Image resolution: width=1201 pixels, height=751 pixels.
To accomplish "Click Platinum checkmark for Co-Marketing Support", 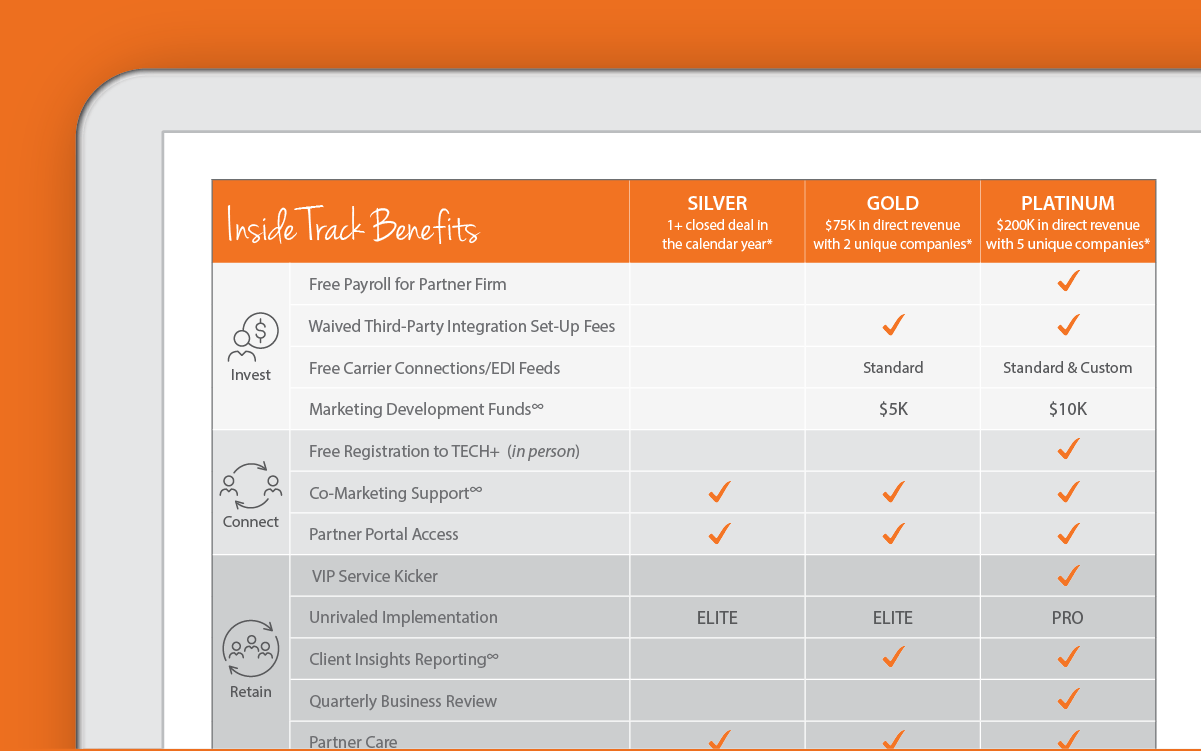I will (1068, 492).
